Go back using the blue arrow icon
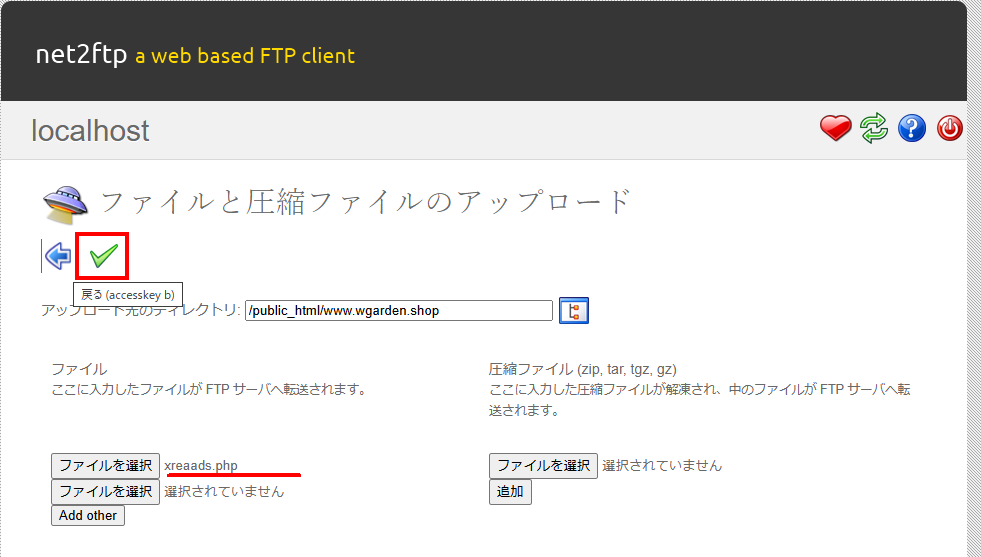 (58, 256)
